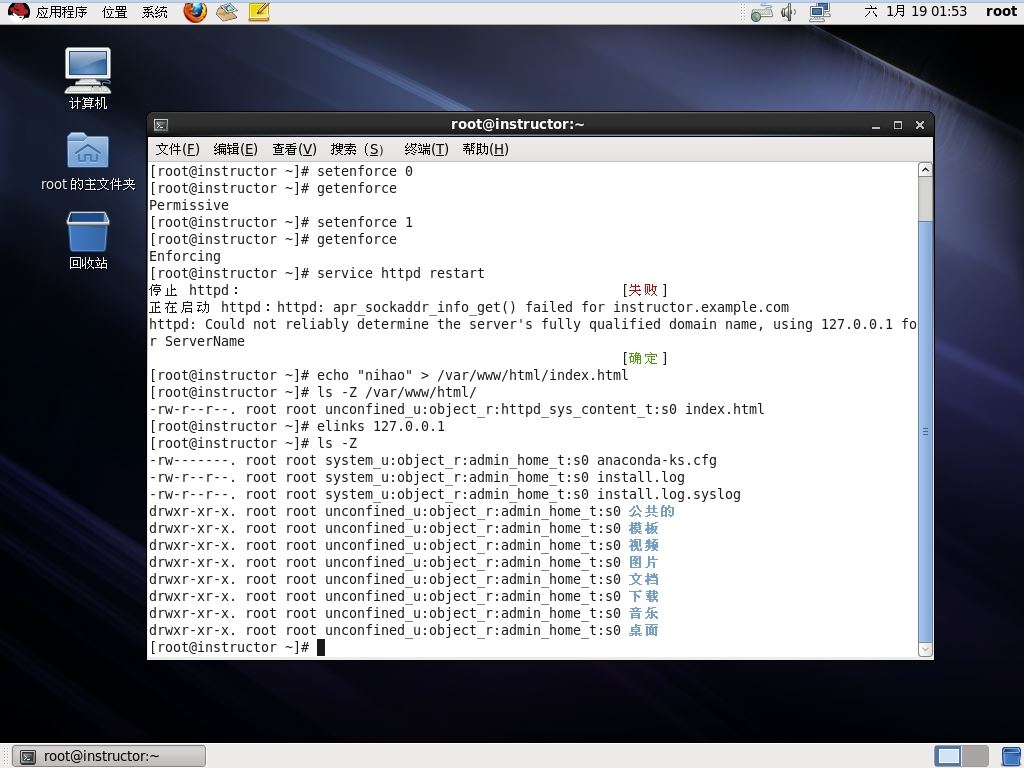1024x768 pixels.
Task: Open the 编辑(E) terminal menu
Action: pyautogui.click(x=236, y=150)
